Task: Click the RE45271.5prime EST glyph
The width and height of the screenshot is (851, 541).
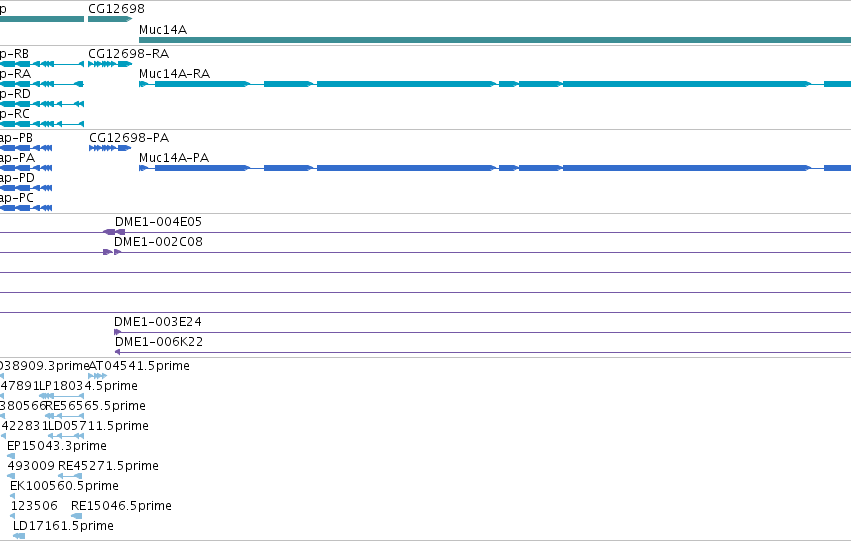Action: (x=70, y=476)
